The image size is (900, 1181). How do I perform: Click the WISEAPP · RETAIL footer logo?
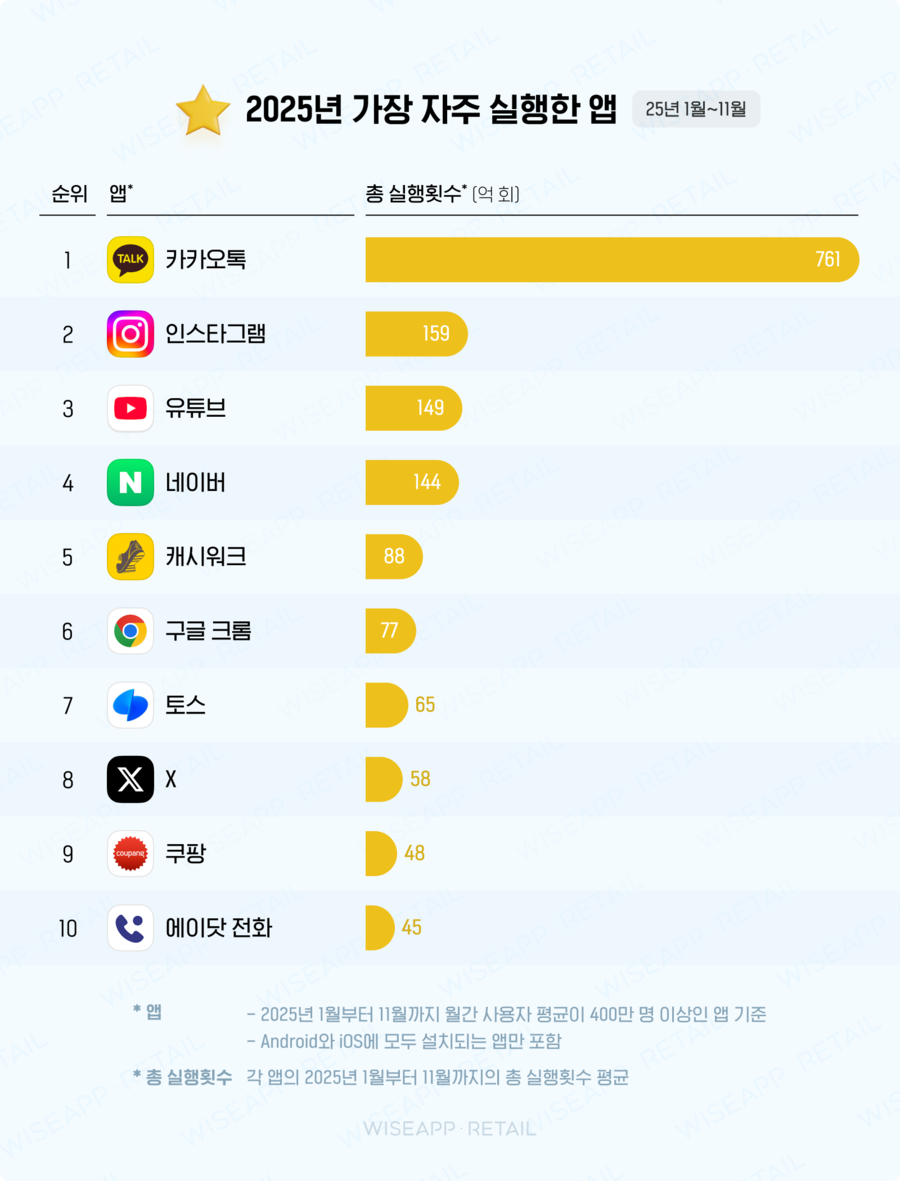click(449, 1128)
